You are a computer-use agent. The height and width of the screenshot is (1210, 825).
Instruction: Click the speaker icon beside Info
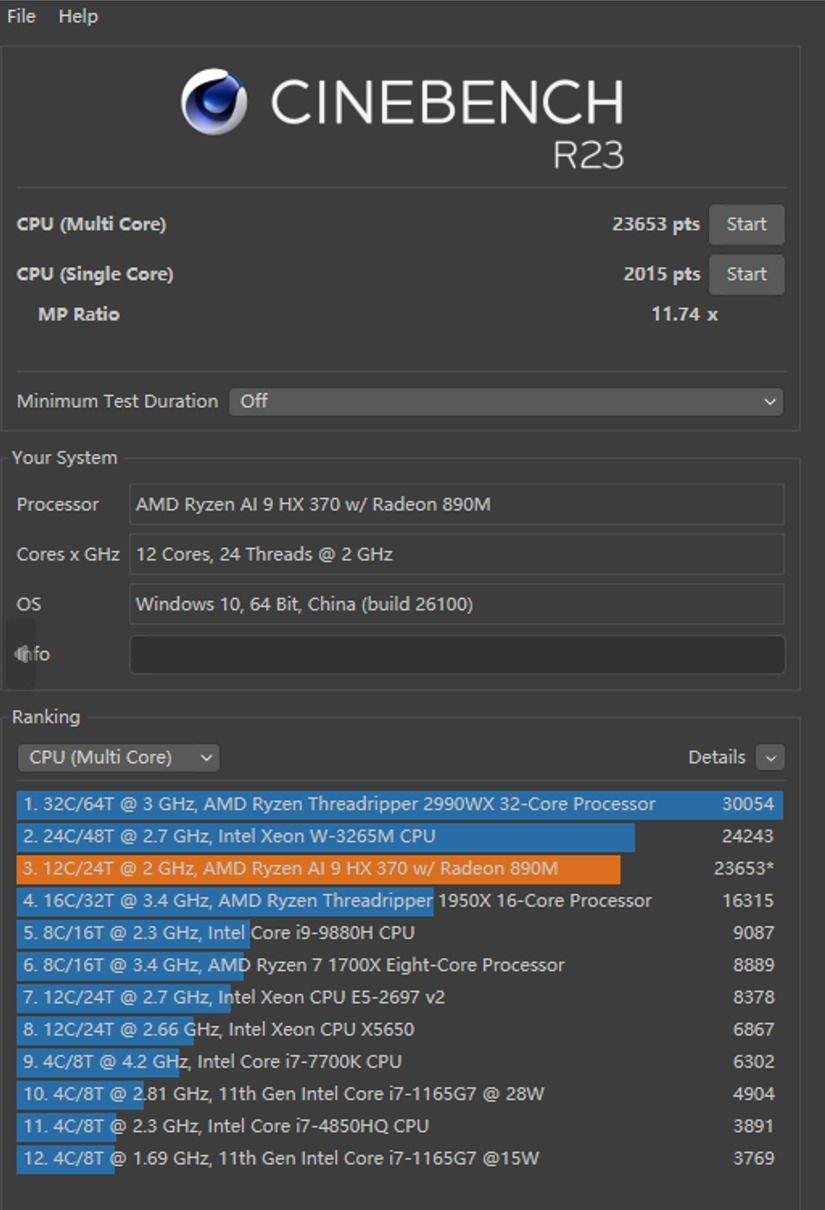22,654
